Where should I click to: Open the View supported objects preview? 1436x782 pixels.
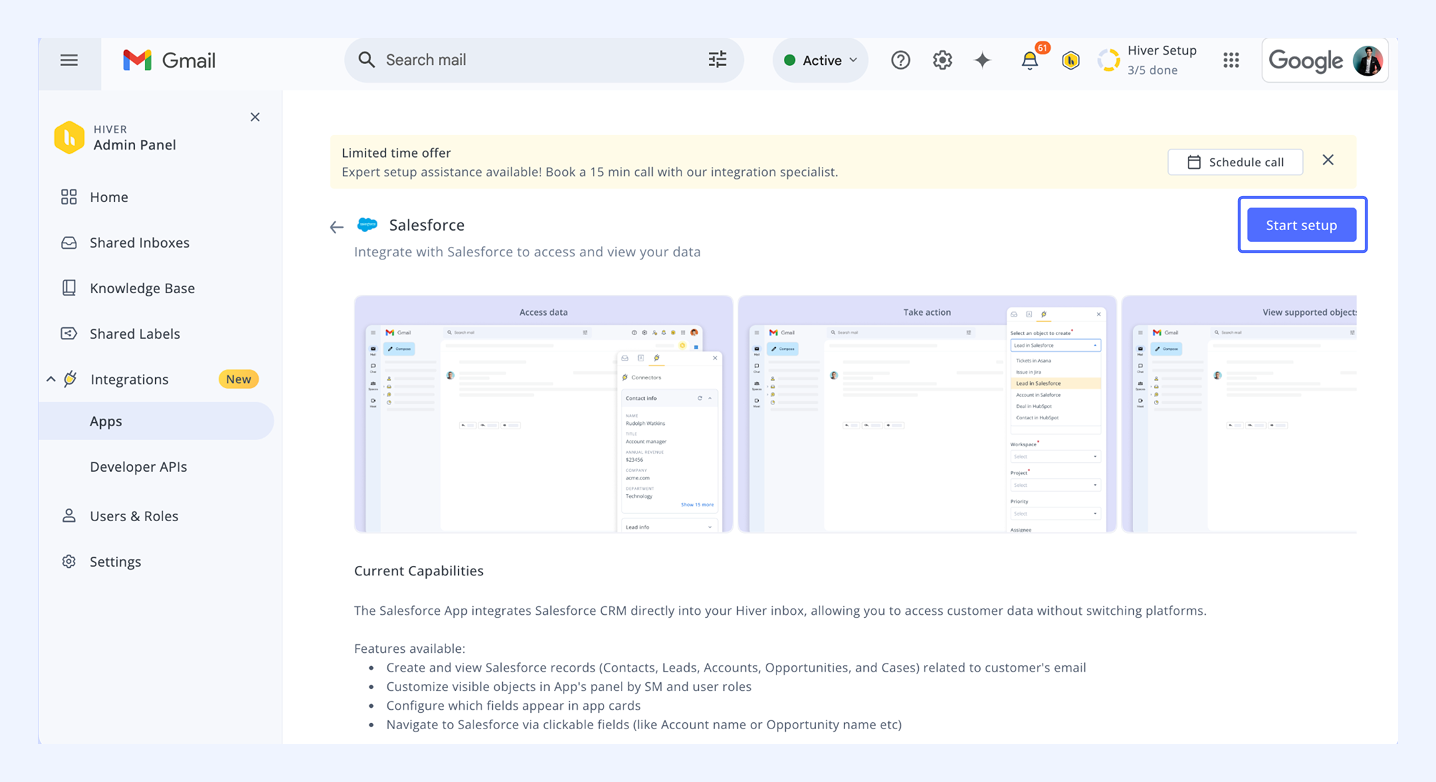[x=1239, y=414]
